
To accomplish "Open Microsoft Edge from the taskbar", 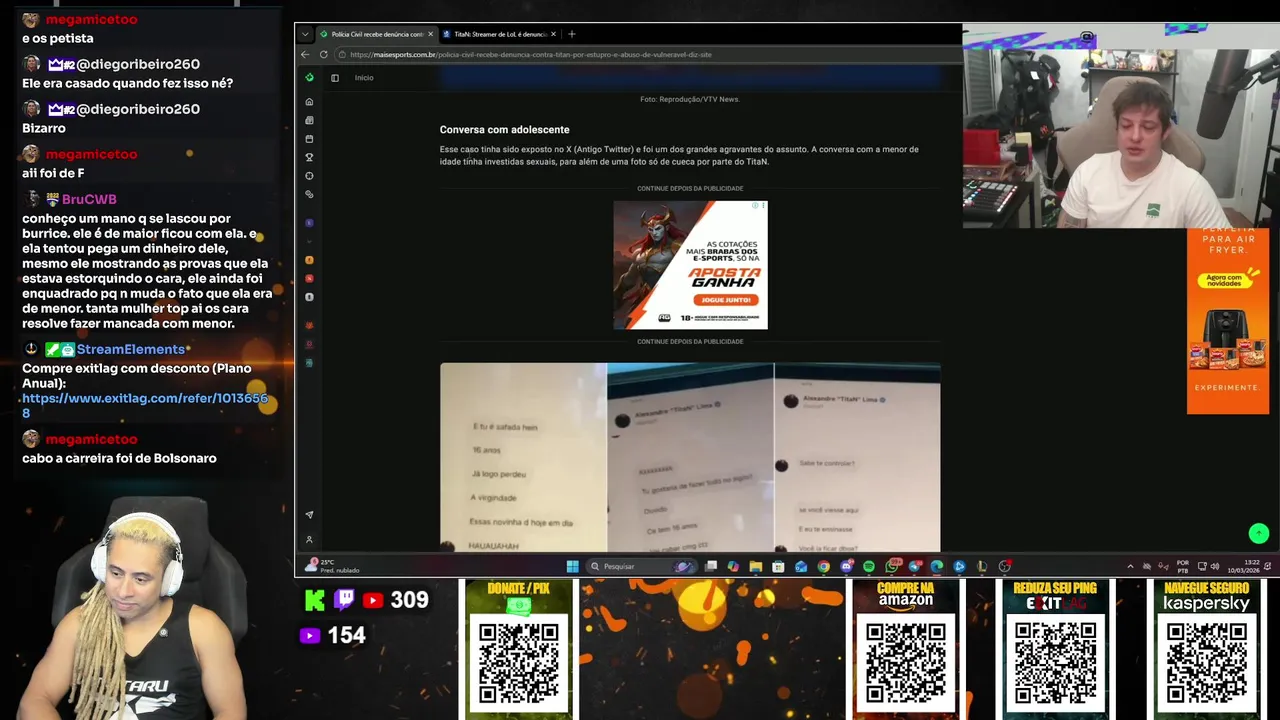I will [937, 566].
